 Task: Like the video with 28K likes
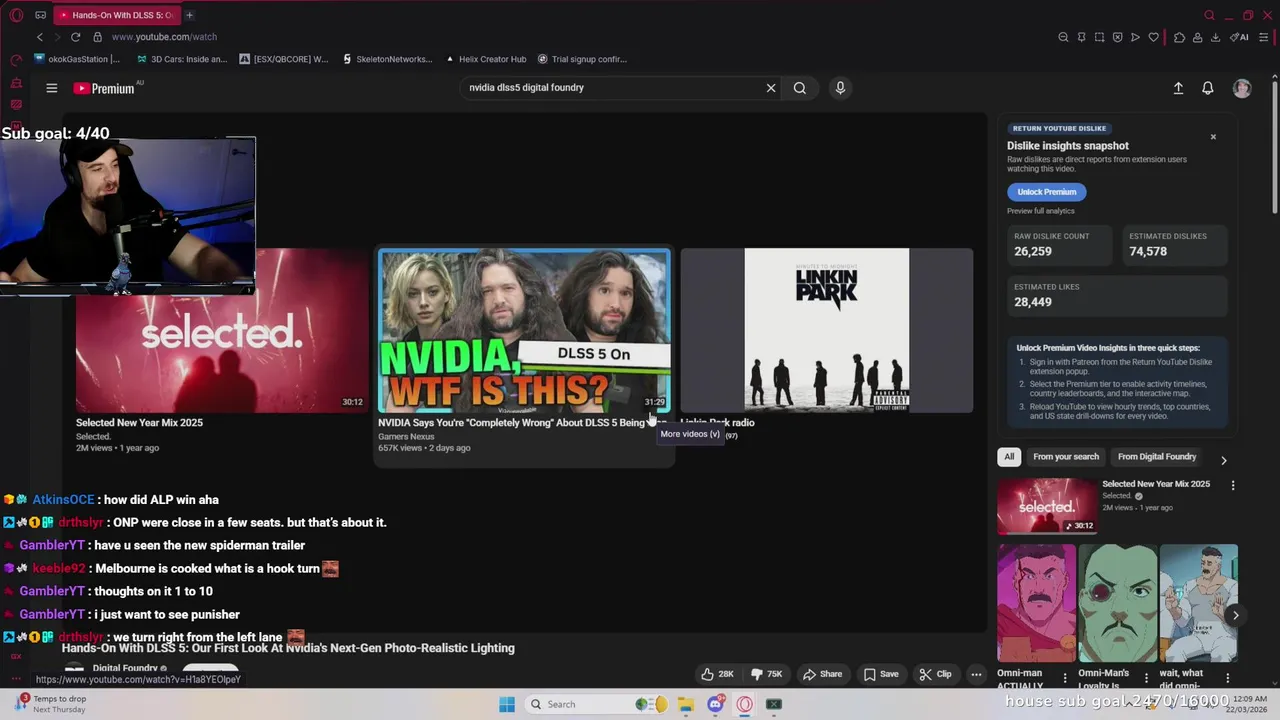(x=718, y=674)
